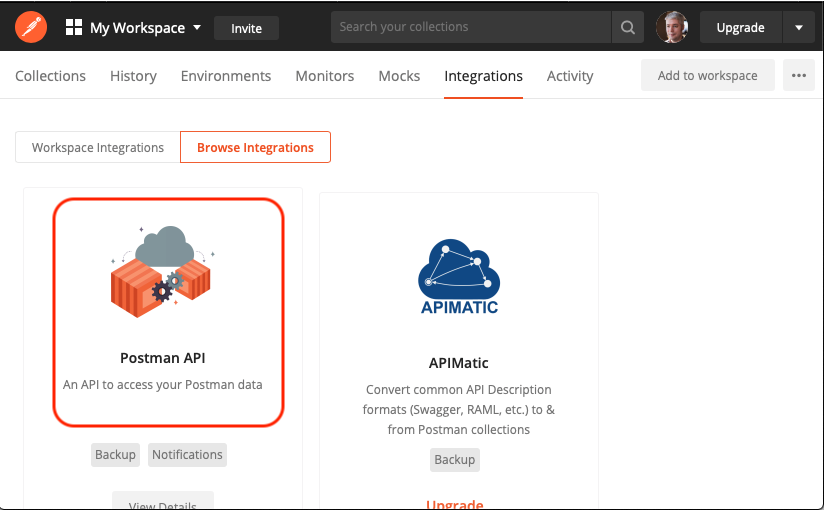Switch to the Environments tab
The height and width of the screenshot is (510, 824).
[226, 76]
